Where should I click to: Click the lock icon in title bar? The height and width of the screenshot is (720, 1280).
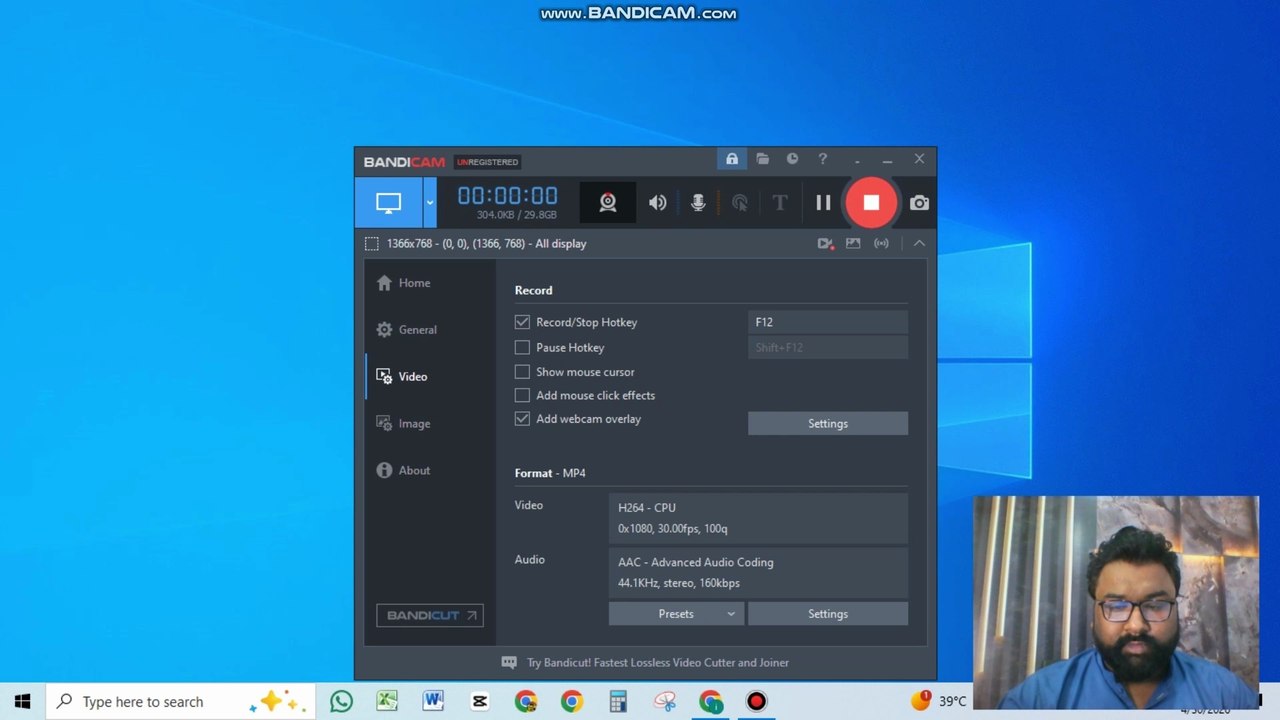click(732, 159)
